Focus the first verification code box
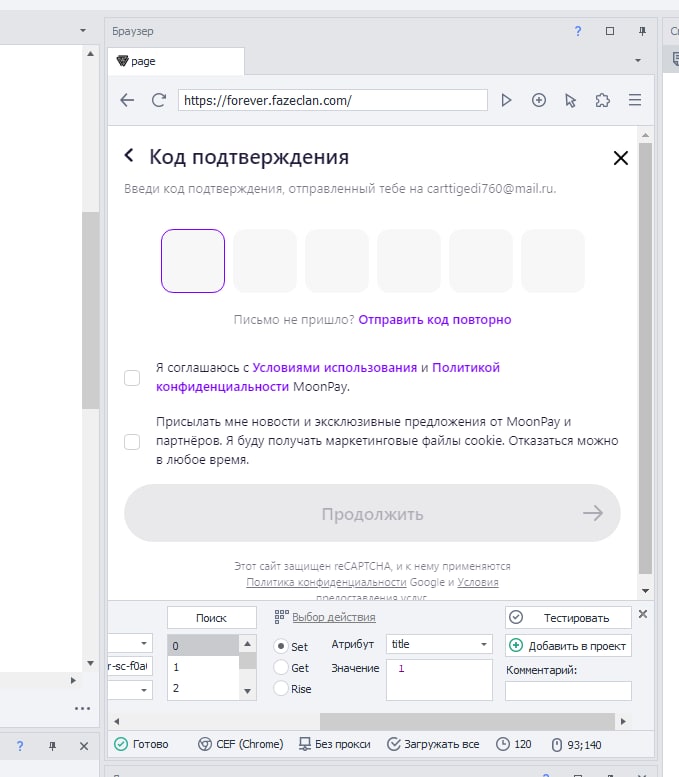Viewport: 679px width, 777px height. (x=193, y=261)
